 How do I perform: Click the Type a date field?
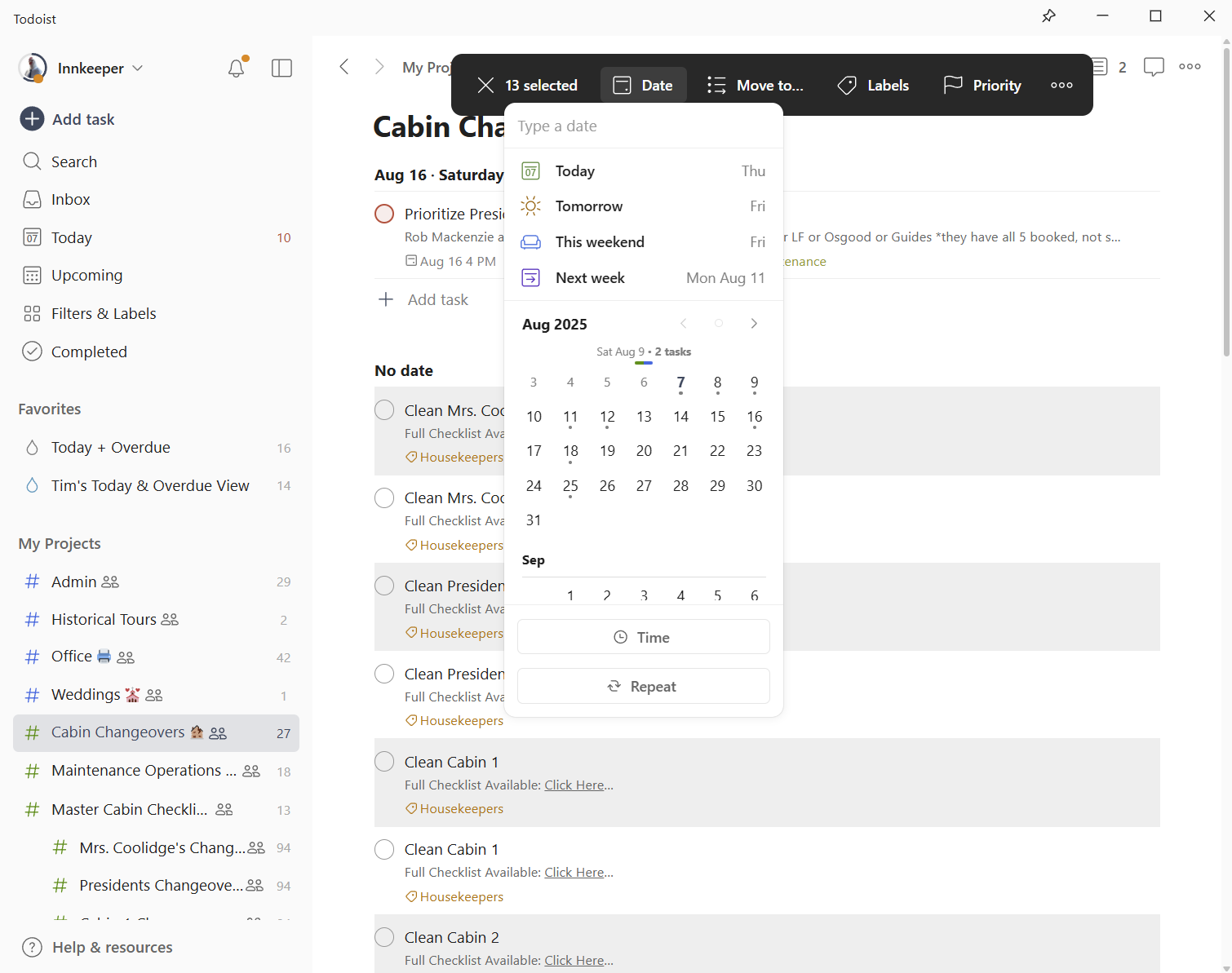[x=643, y=126]
